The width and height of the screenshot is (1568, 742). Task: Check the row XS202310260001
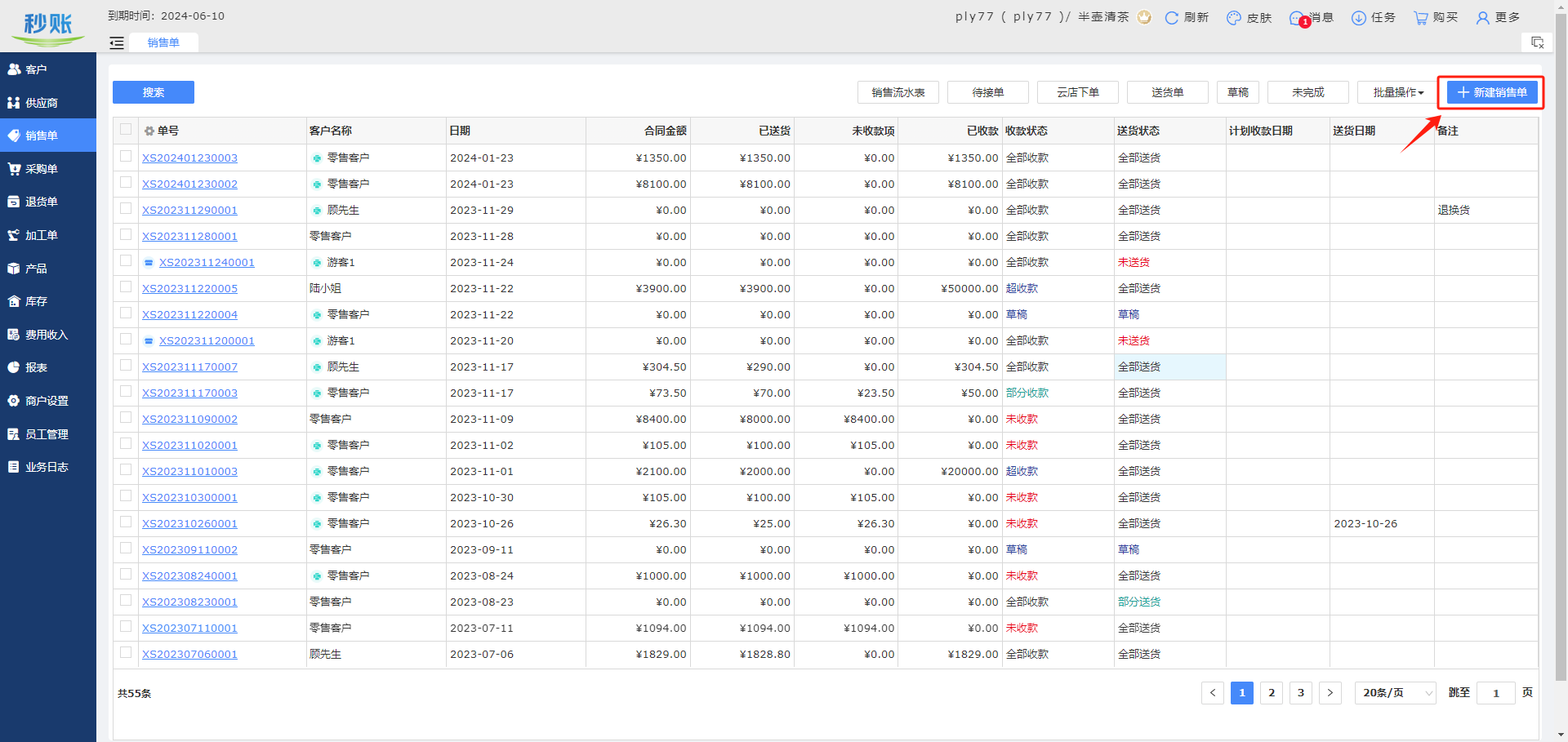coord(126,522)
